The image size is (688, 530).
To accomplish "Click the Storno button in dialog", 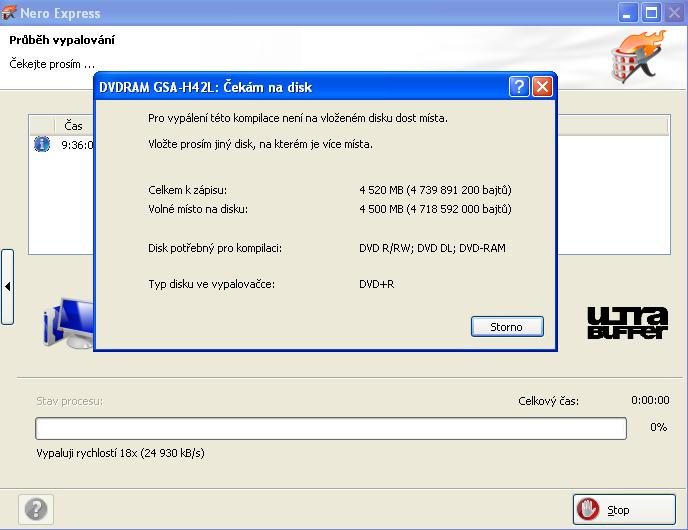I will [x=507, y=327].
